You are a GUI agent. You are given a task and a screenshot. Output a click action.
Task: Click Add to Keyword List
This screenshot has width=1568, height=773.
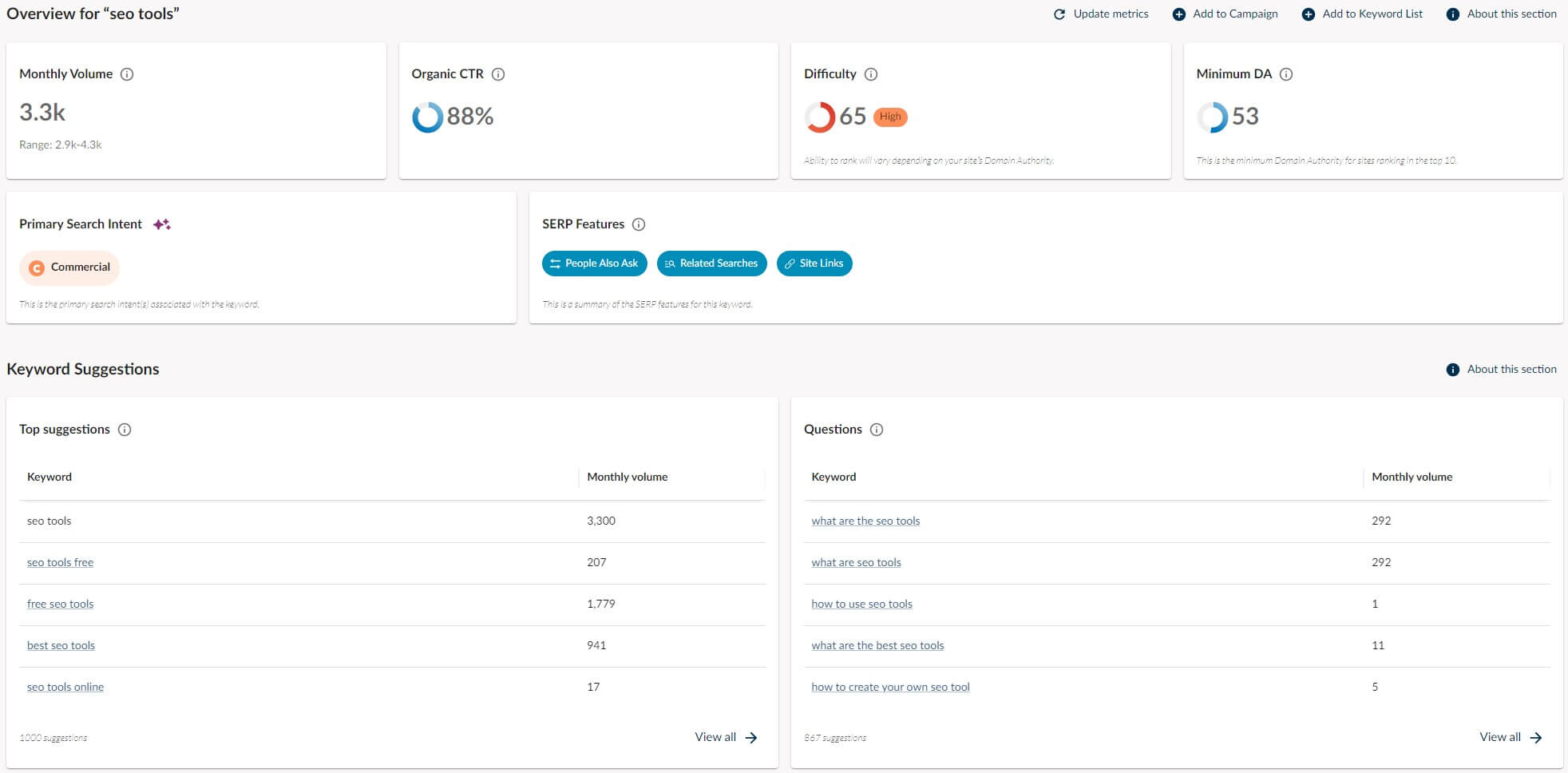click(1363, 14)
